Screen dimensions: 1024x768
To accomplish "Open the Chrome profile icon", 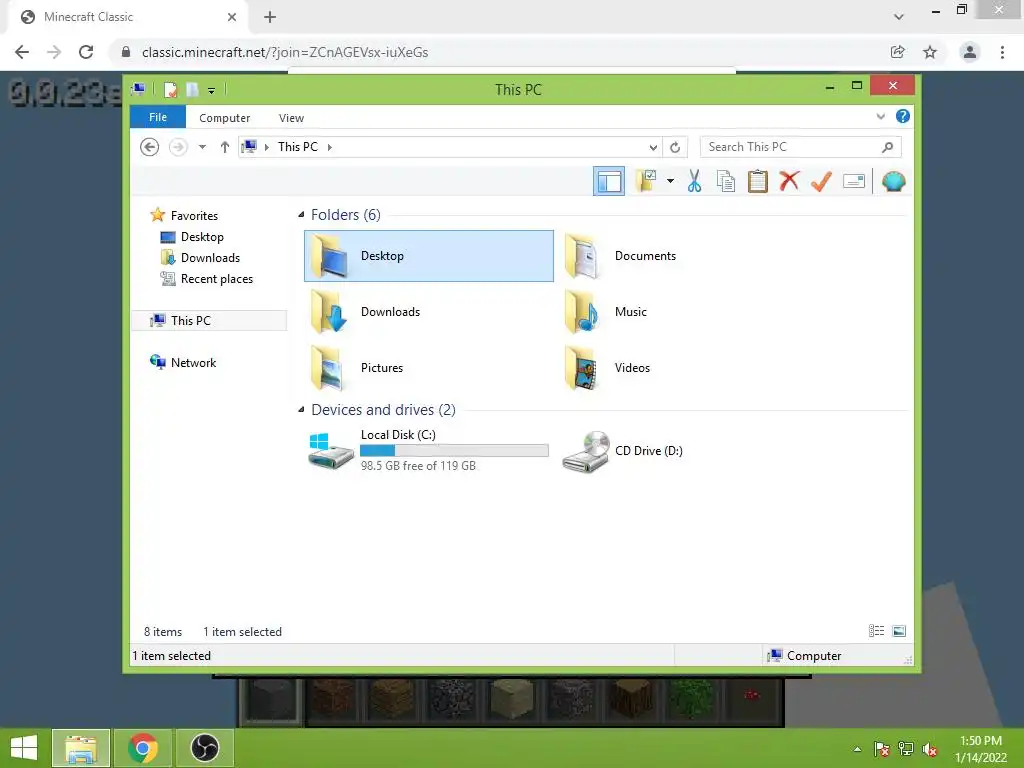I will pos(970,52).
